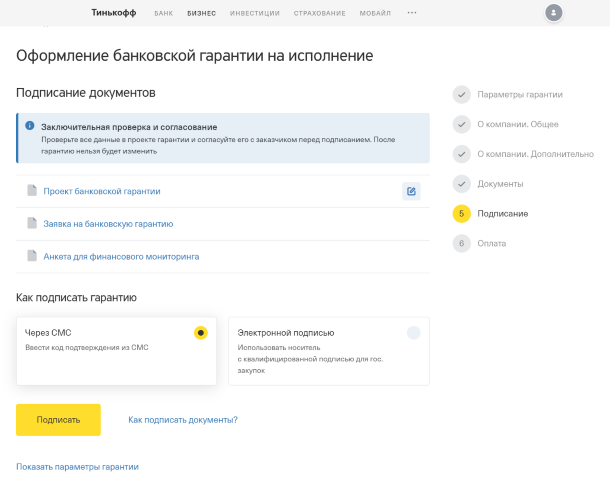Switch to the Инвестиции tab
The height and width of the screenshot is (480, 610).
coord(255,13)
